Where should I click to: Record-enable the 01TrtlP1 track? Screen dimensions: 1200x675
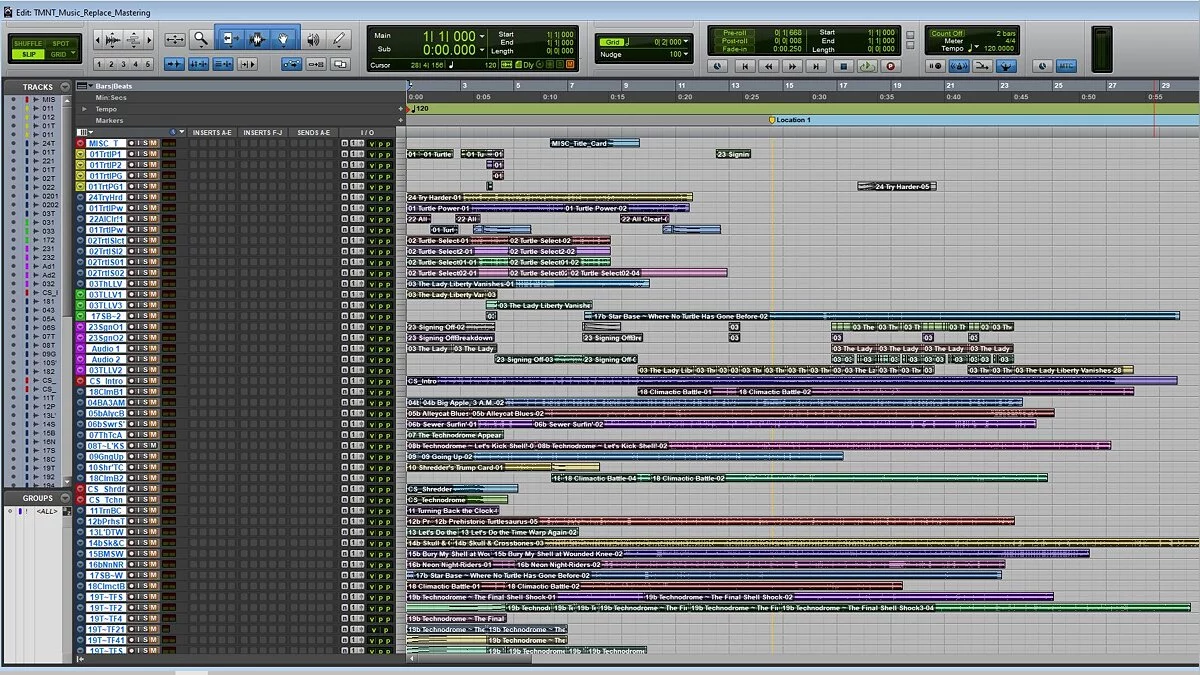pyautogui.click(x=132, y=154)
